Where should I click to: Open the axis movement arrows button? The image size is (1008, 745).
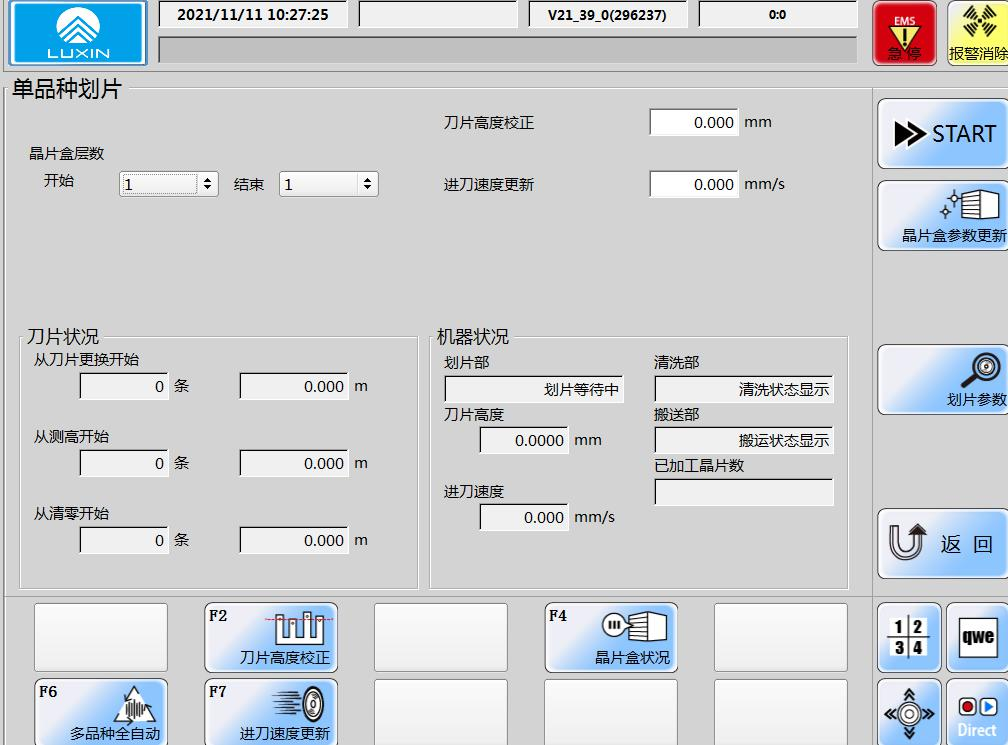[x=909, y=714]
